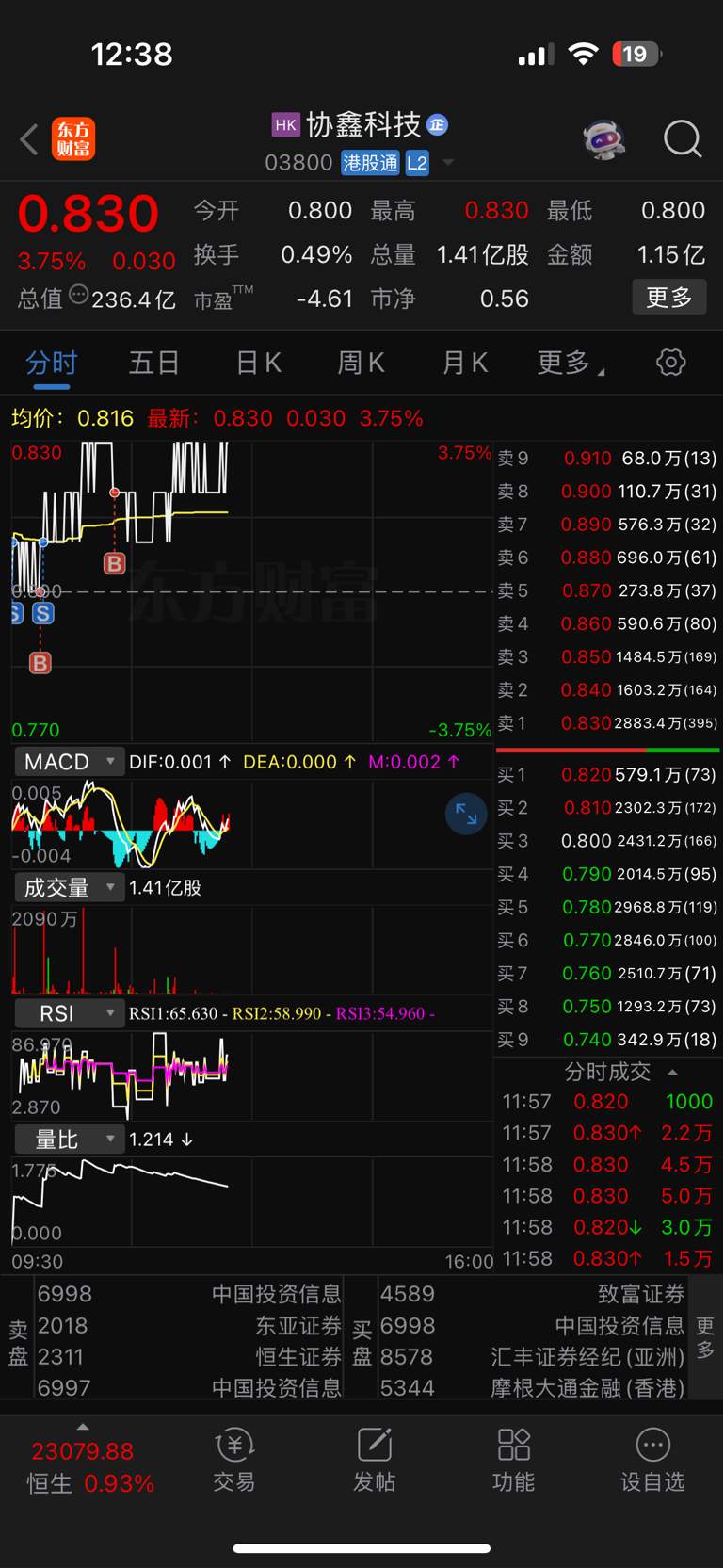Image resolution: width=724 pixels, height=1568 pixels.
Task: Tap the search magnifier icon
Action: 683,139
